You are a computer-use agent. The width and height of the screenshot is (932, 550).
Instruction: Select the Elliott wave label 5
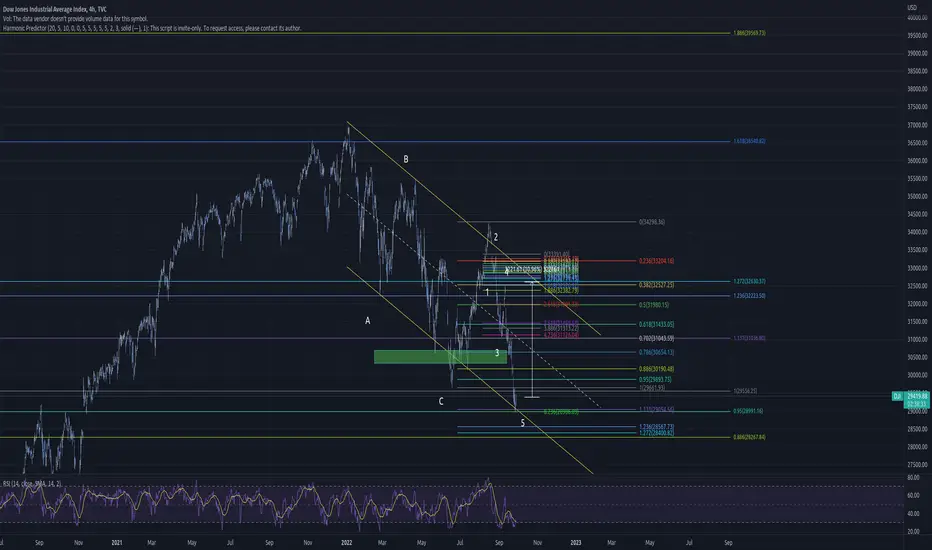522,423
